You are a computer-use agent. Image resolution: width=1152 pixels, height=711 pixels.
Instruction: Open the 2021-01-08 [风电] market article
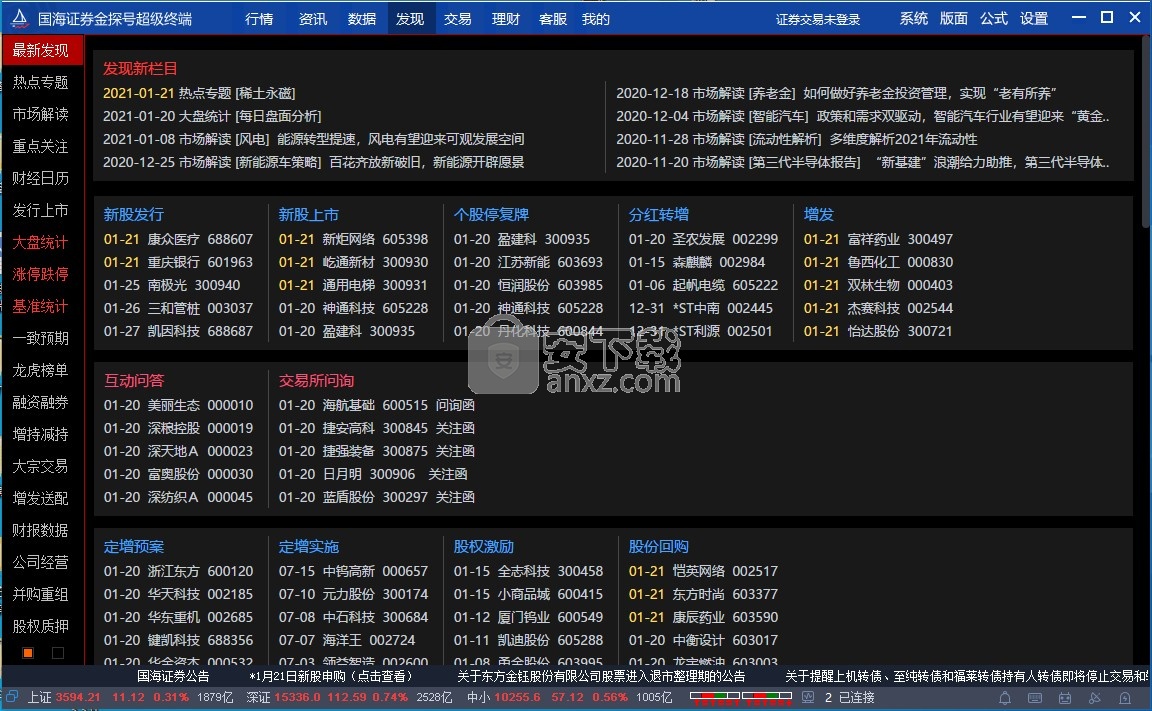314,139
